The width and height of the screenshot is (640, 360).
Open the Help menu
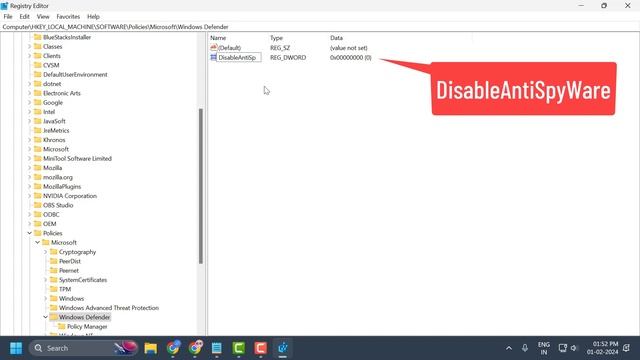coord(93,17)
